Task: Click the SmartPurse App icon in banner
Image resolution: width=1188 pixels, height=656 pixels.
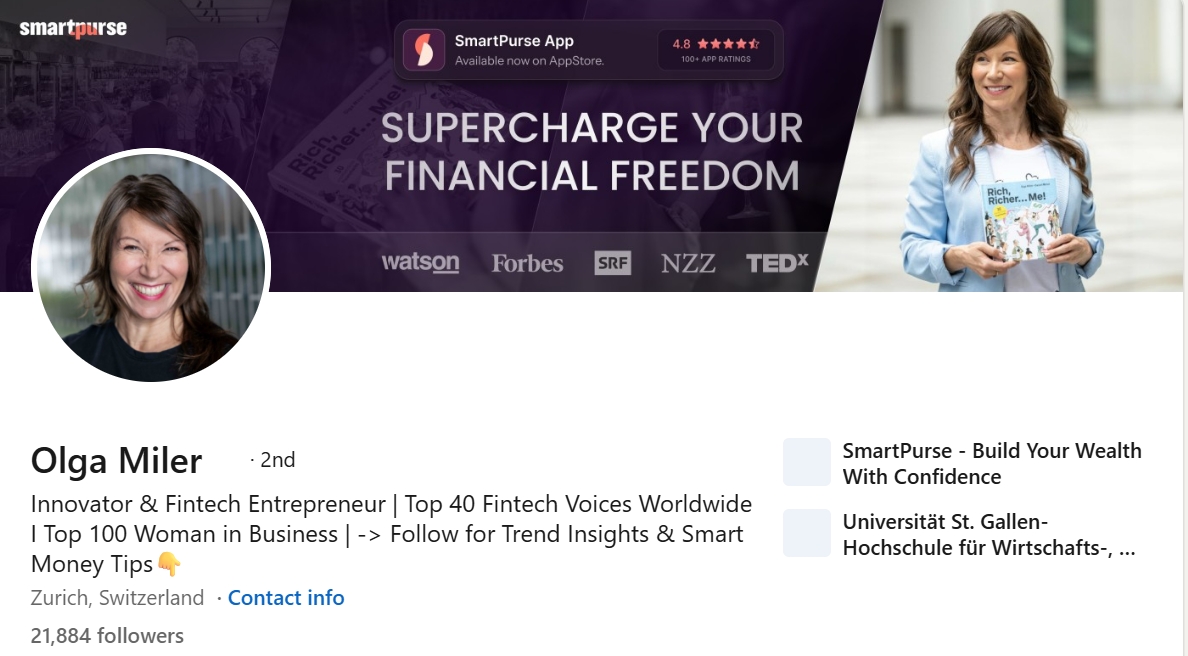Action: click(x=424, y=50)
